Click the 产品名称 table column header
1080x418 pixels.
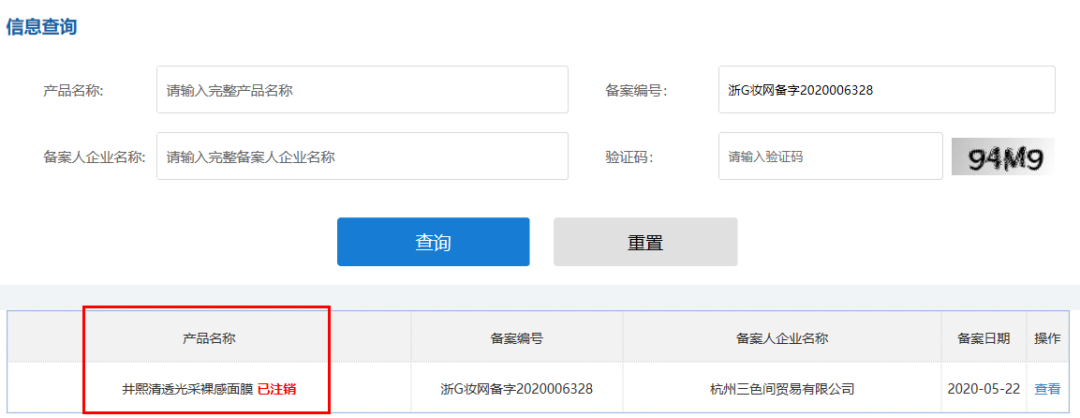(x=209, y=338)
